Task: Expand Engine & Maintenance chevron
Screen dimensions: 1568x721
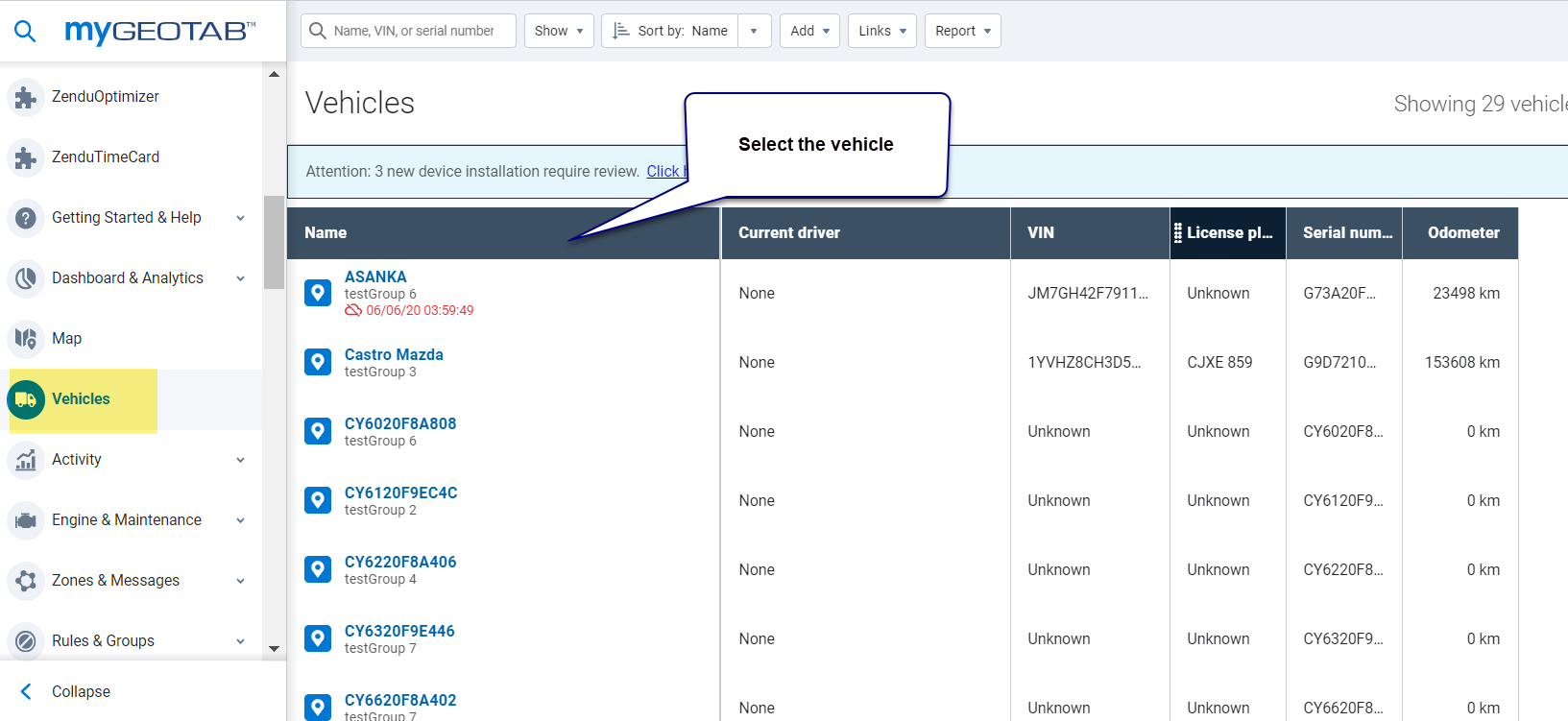Action: [x=240, y=520]
